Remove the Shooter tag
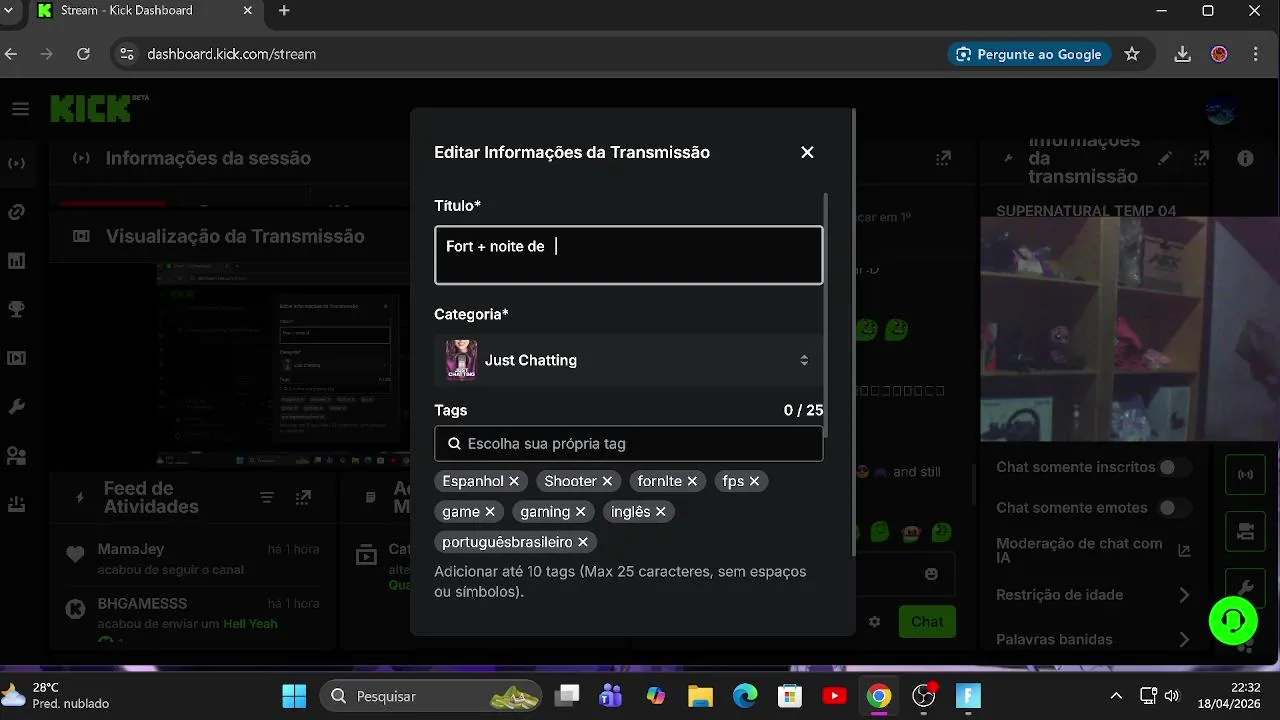This screenshot has width=1280, height=720. (x=607, y=481)
